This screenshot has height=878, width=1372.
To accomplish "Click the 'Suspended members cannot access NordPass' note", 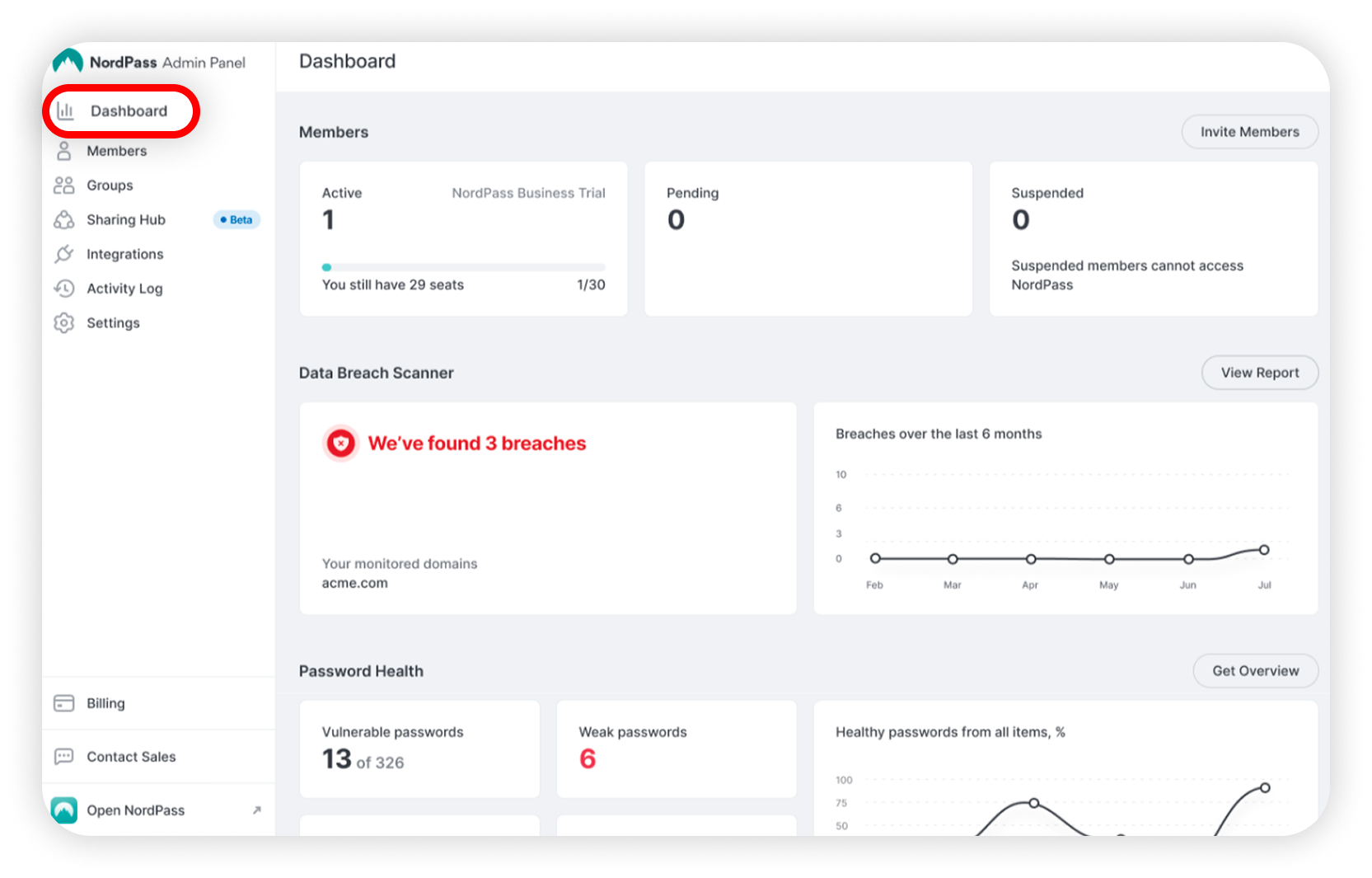I will click(x=1127, y=275).
